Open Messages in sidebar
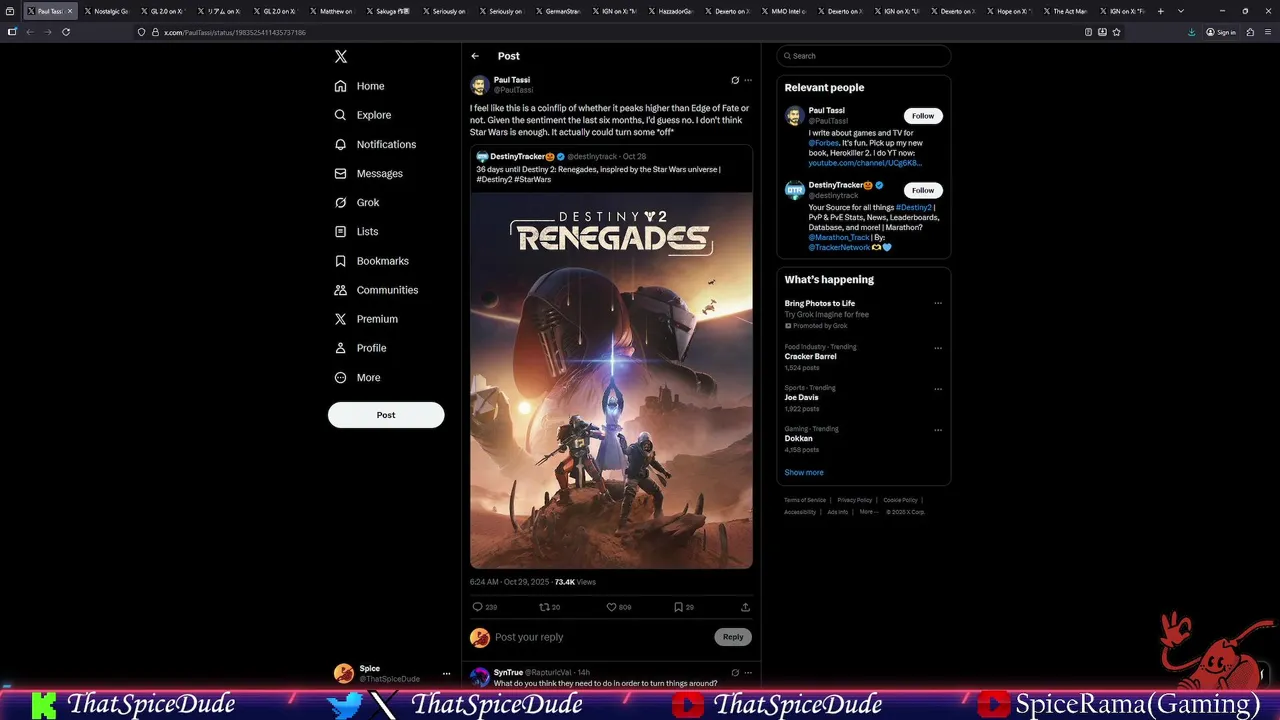Screen dimensions: 1280x720 369,173
